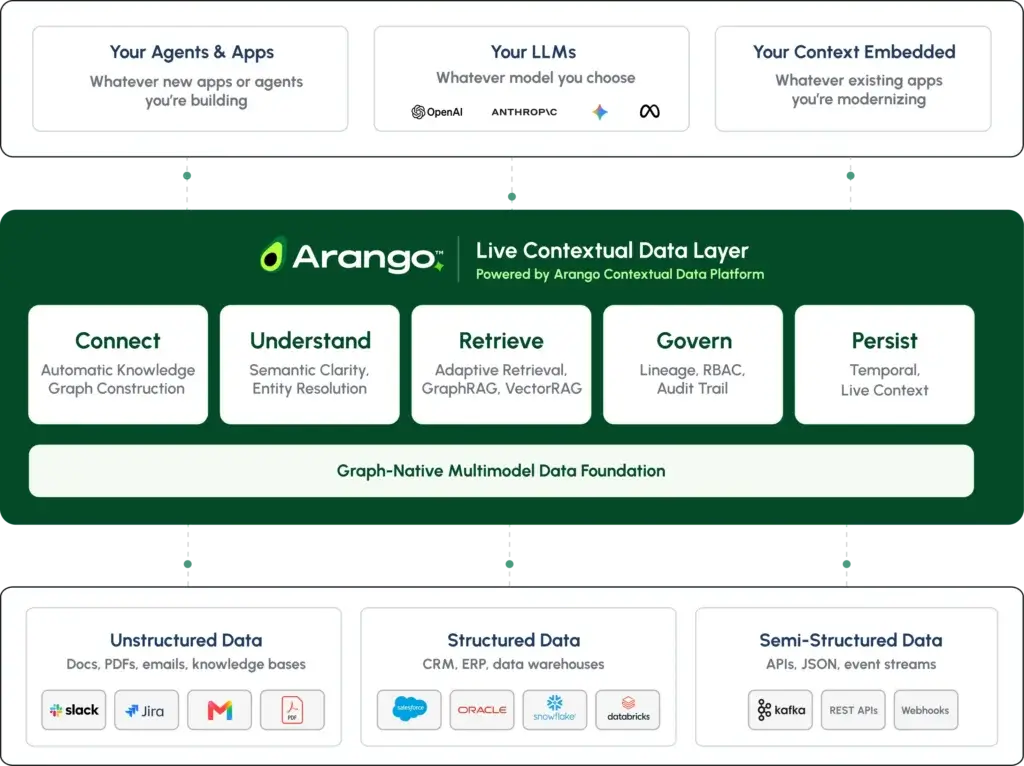1024x766 pixels.
Task: Select the Gmail icon tile
Action: point(219,710)
